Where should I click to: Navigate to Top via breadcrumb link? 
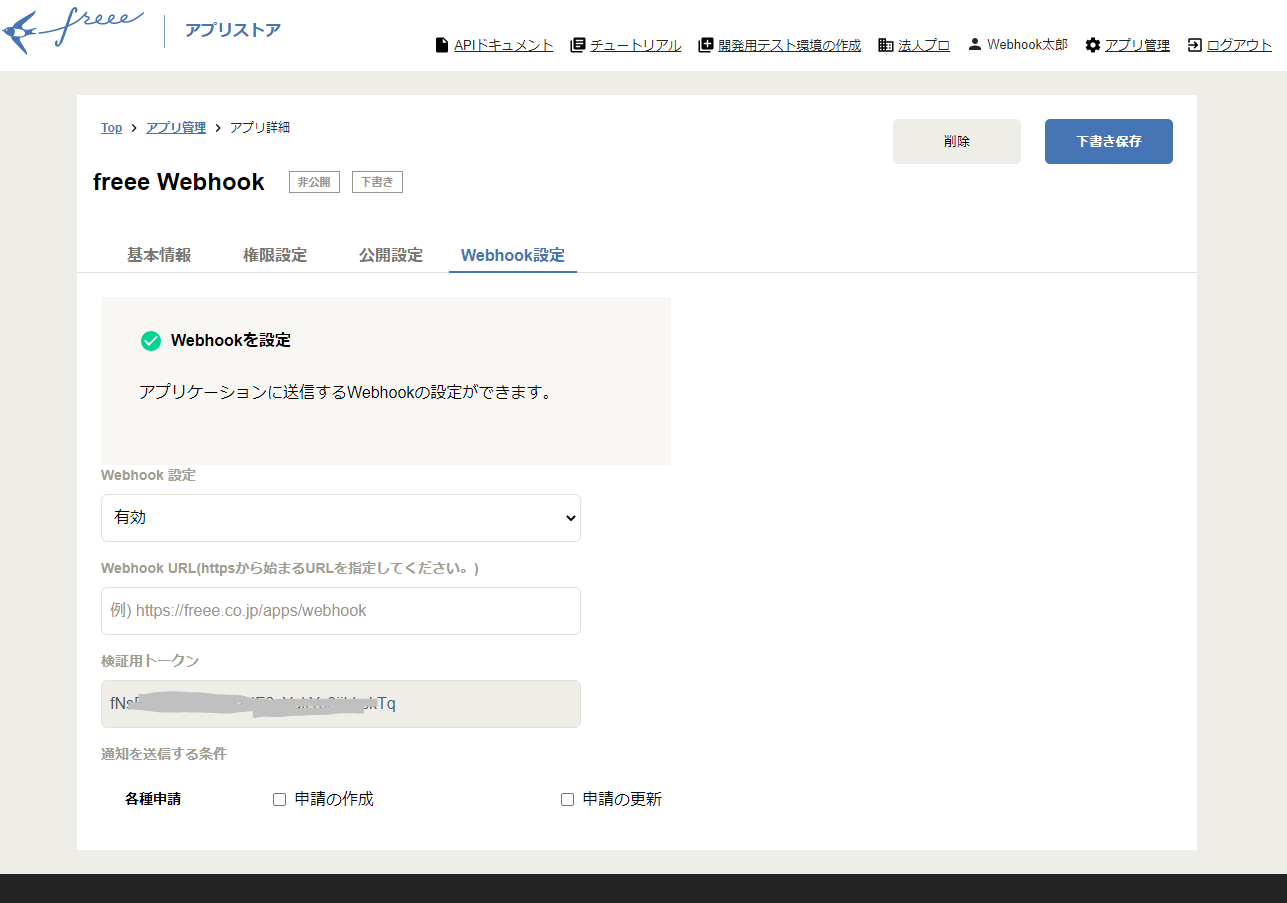(x=111, y=127)
